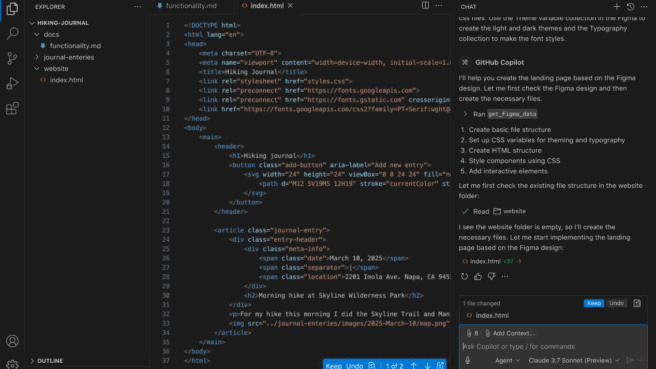Open the Source Control view

(x=12, y=58)
